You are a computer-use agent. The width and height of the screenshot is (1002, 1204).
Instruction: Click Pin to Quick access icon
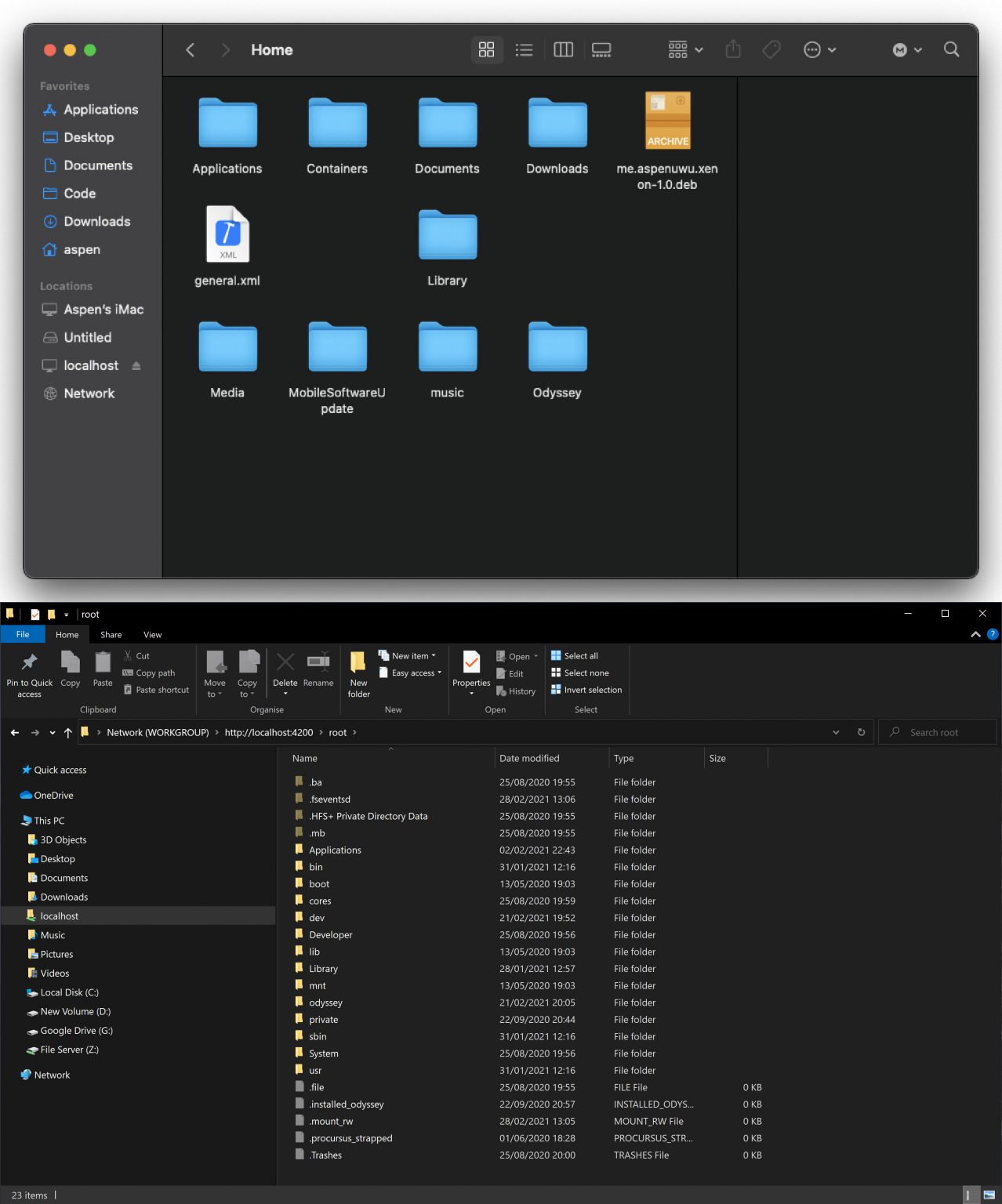coord(30,664)
